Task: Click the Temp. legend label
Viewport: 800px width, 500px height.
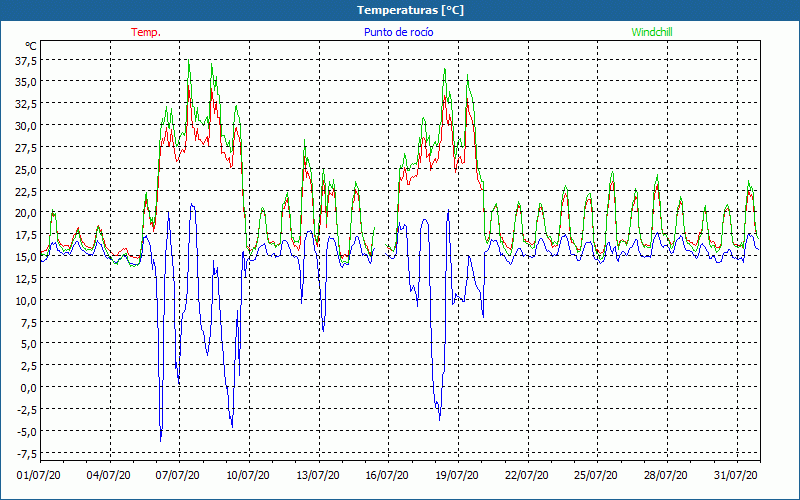Action: [146, 32]
